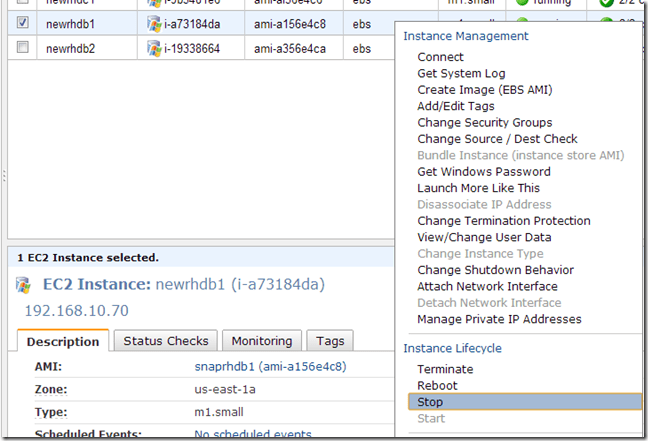Click Get System Log menu item
Screen dimensions: 648x441
coord(461,73)
